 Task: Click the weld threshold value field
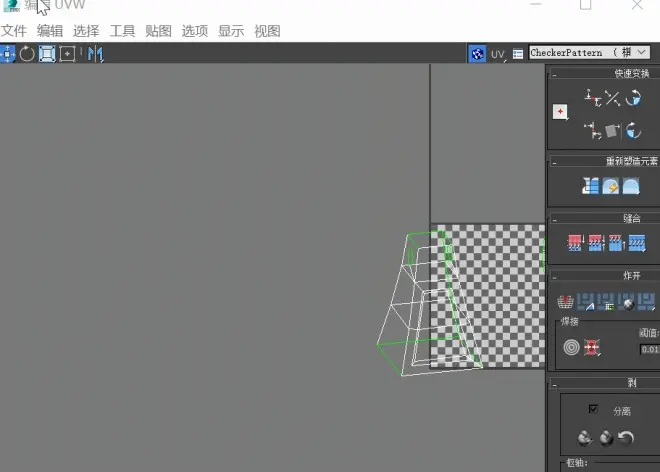[649, 350]
